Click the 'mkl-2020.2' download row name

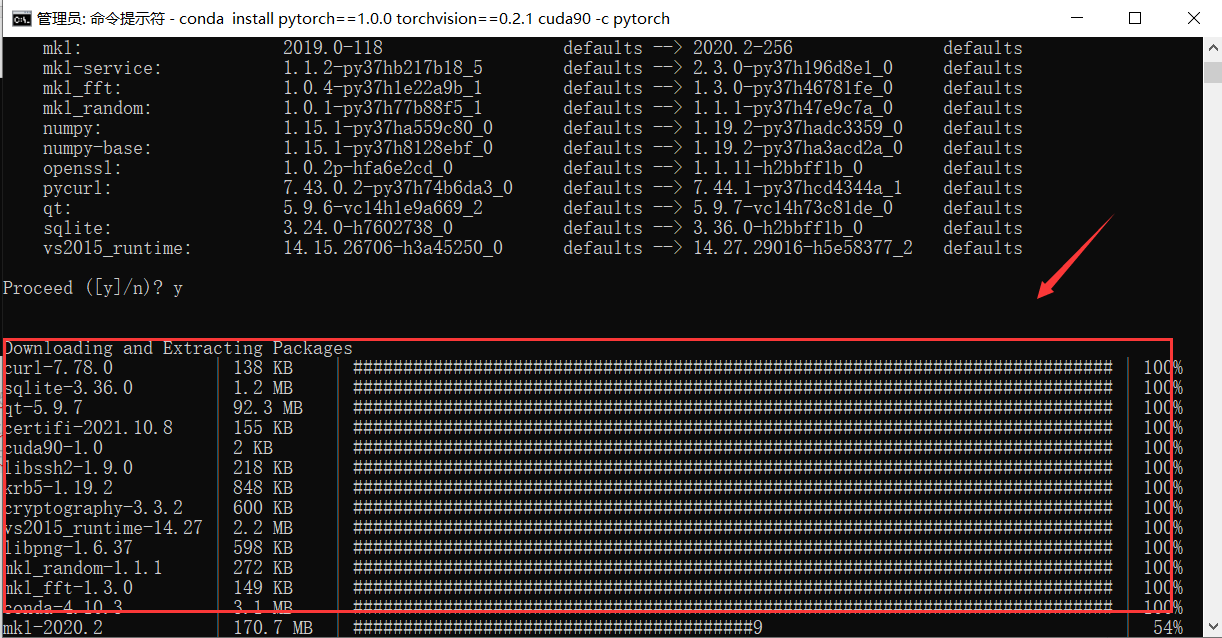(53, 628)
